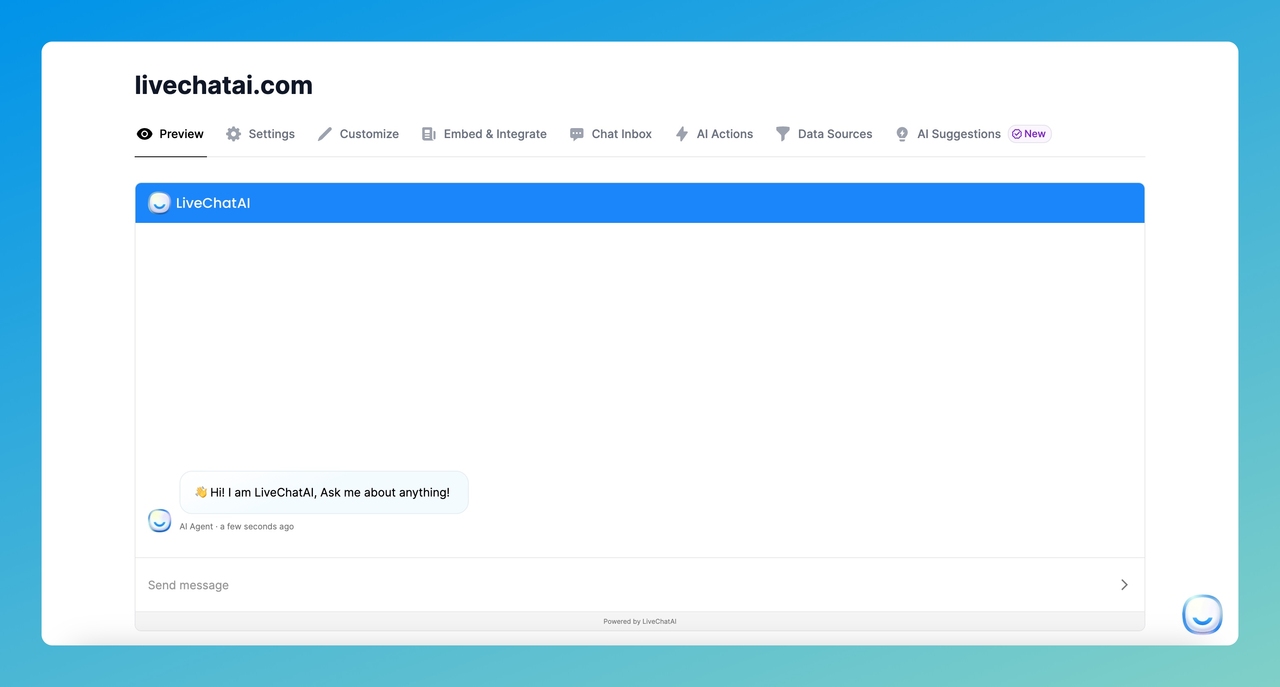Screen dimensions: 1280x687
Task: Click the LiveChatAI logo in chat header
Action: [159, 203]
